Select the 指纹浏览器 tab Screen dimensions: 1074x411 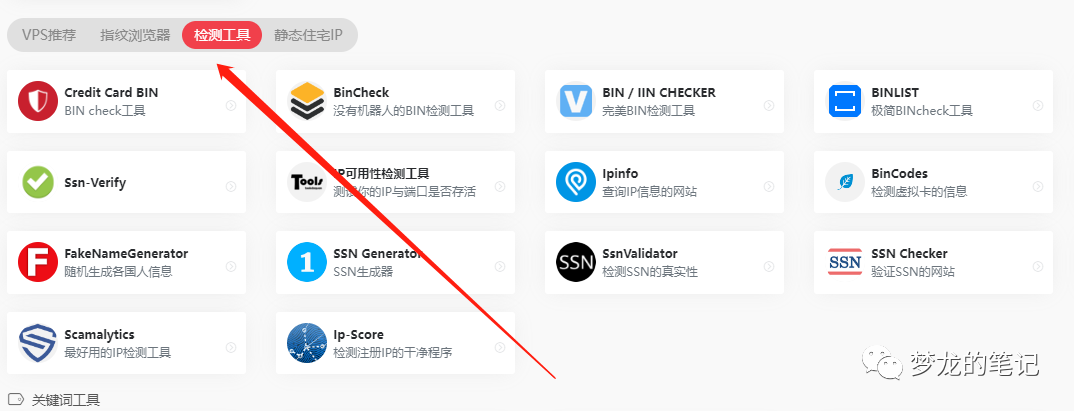click(135, 35)
